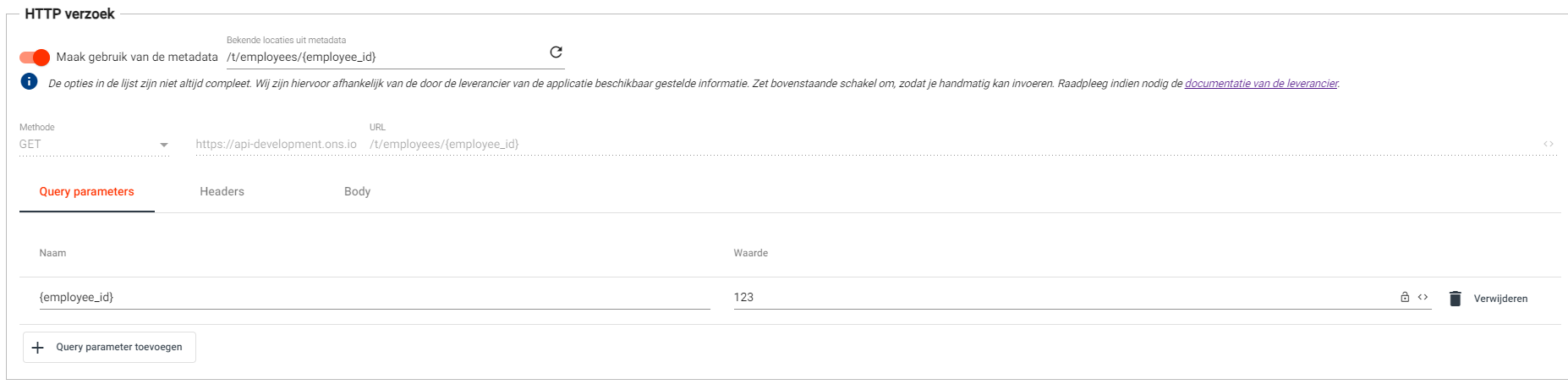Click the code brackets icon beside the lock
Screen dimensions: 1568x390
click(1423, 297)
